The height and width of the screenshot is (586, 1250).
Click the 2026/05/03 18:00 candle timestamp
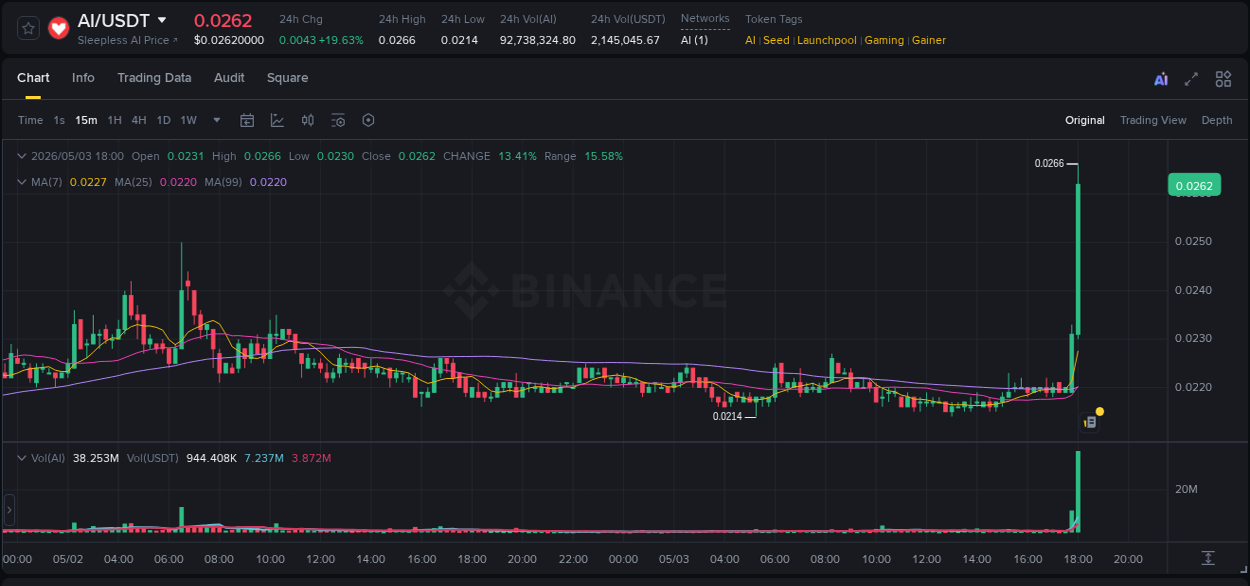pyautogui.click(x=77, y=156)
